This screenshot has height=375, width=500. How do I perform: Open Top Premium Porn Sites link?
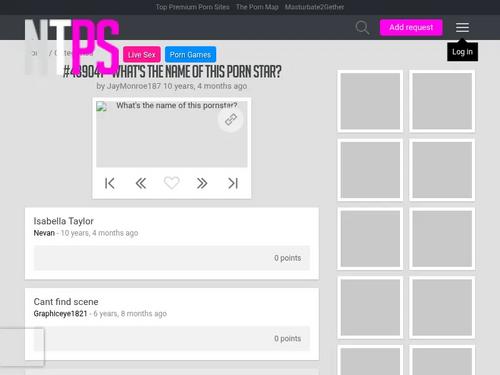click(x=193, y=7)
